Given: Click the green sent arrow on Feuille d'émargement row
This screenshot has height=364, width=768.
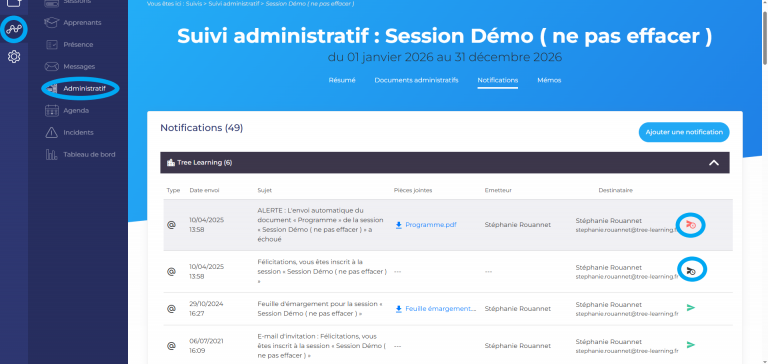Looking at the screenshot, I should pos(691,308).
